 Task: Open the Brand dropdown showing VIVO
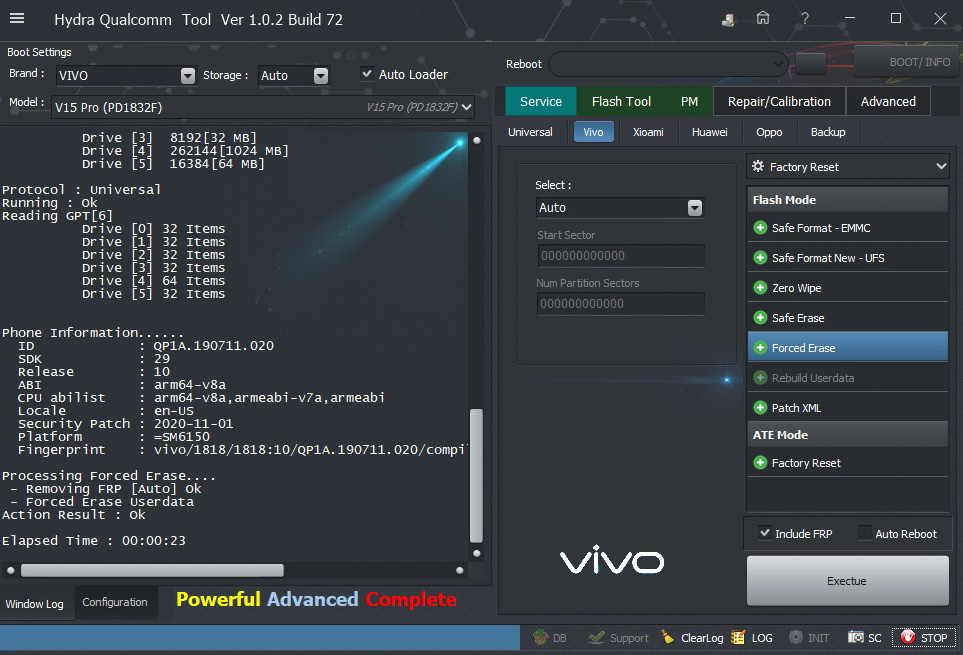point(126,76)
